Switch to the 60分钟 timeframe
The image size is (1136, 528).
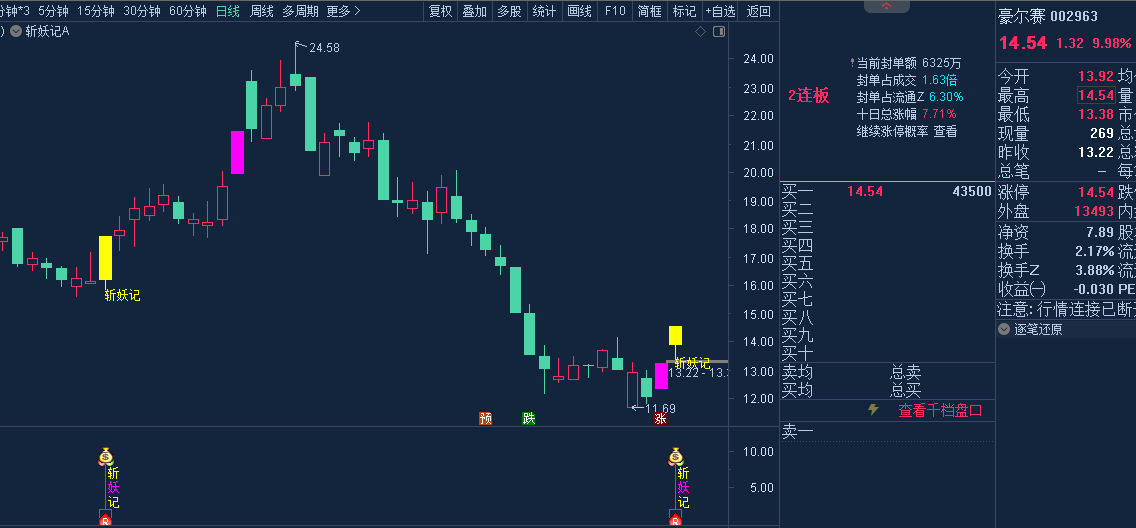pos(188,11)
